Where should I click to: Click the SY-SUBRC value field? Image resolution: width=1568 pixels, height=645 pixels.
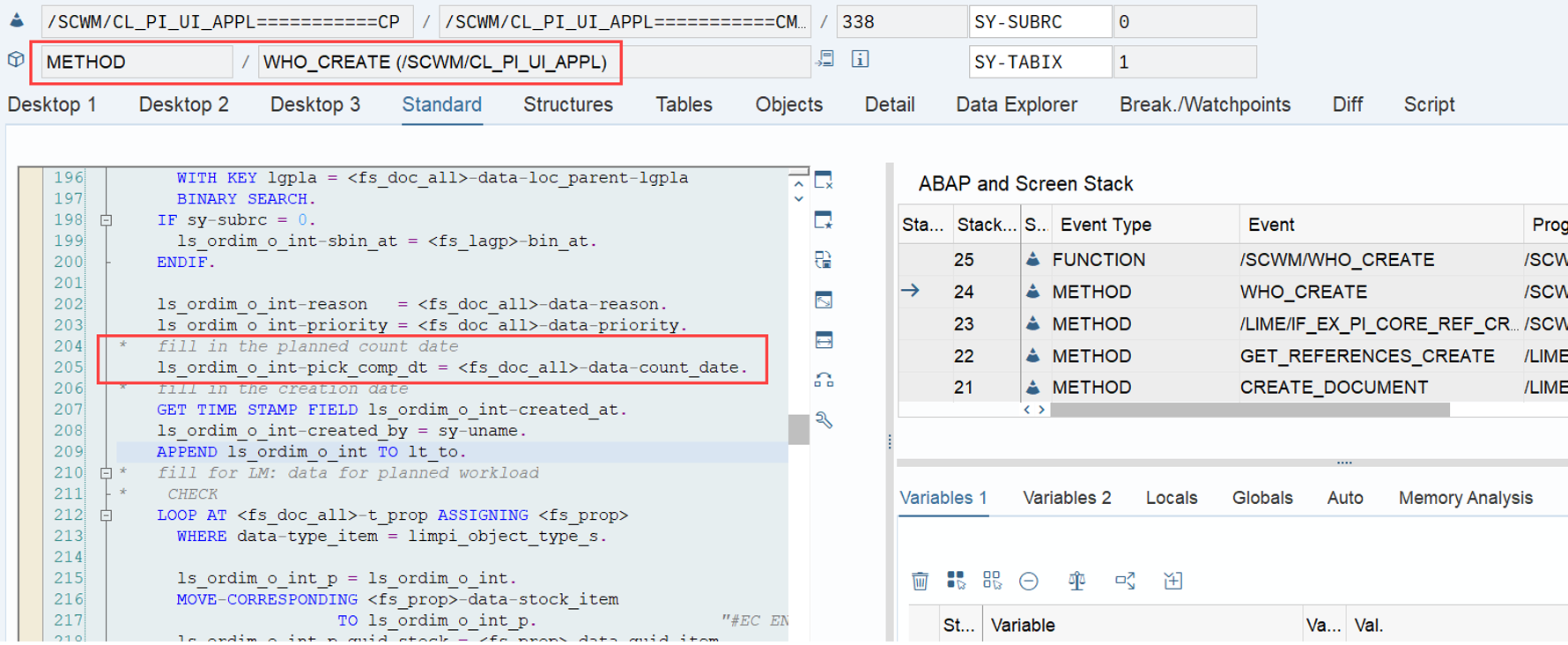pyautogui.click(x=1185, y=21)
